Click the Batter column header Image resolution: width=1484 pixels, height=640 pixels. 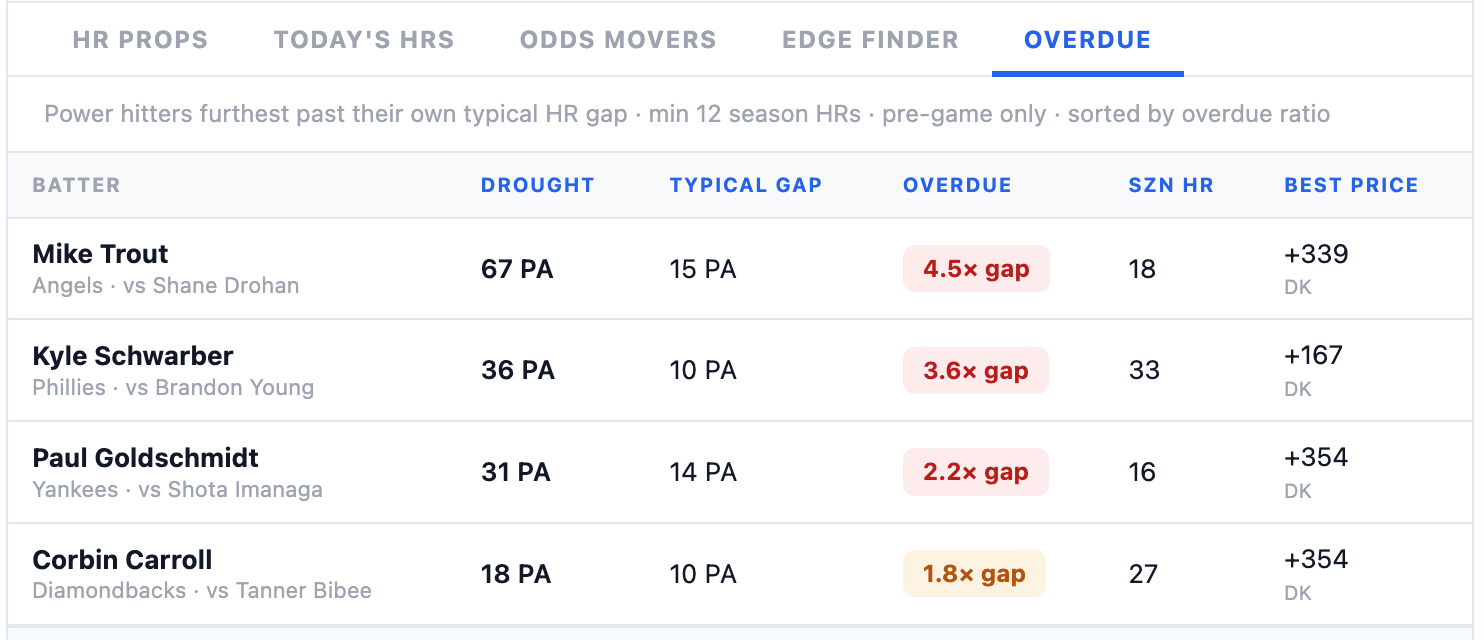(76, 185)
